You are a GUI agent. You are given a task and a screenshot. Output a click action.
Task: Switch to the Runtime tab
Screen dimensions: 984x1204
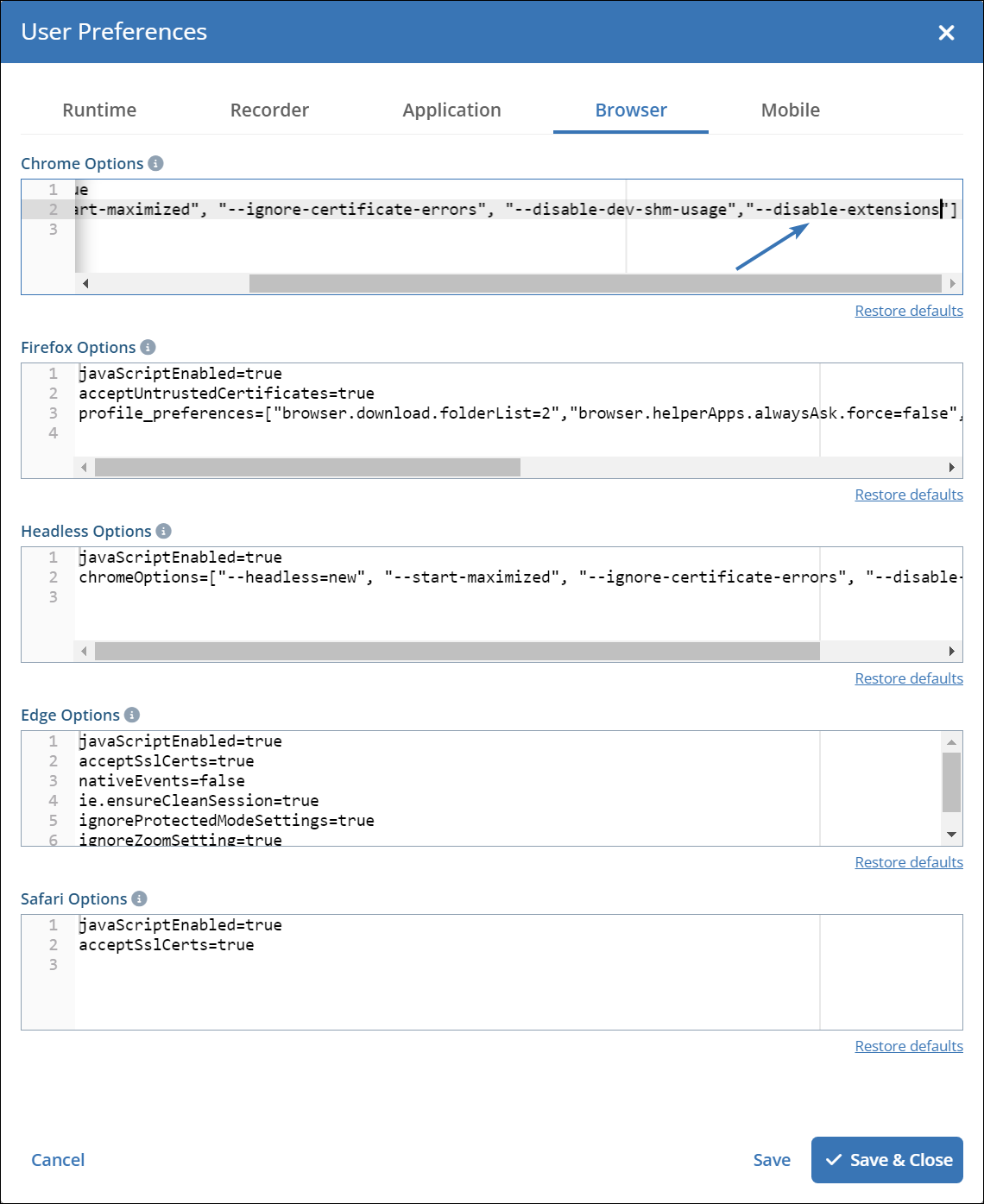[x=99, y=110]
